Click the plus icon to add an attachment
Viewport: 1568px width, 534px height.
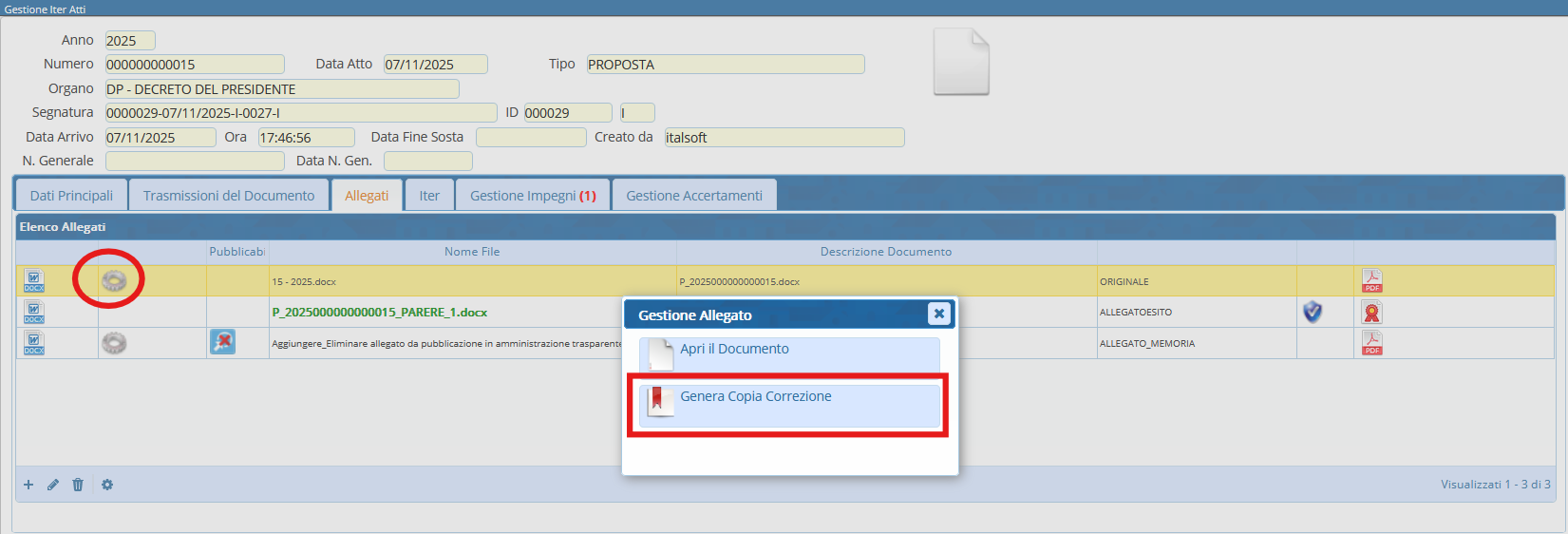tap(28, 485)
